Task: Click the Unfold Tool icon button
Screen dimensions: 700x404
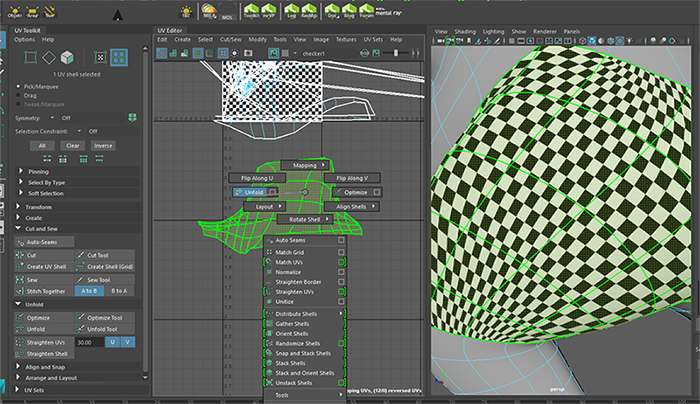Action: click(x=80, y=329)
